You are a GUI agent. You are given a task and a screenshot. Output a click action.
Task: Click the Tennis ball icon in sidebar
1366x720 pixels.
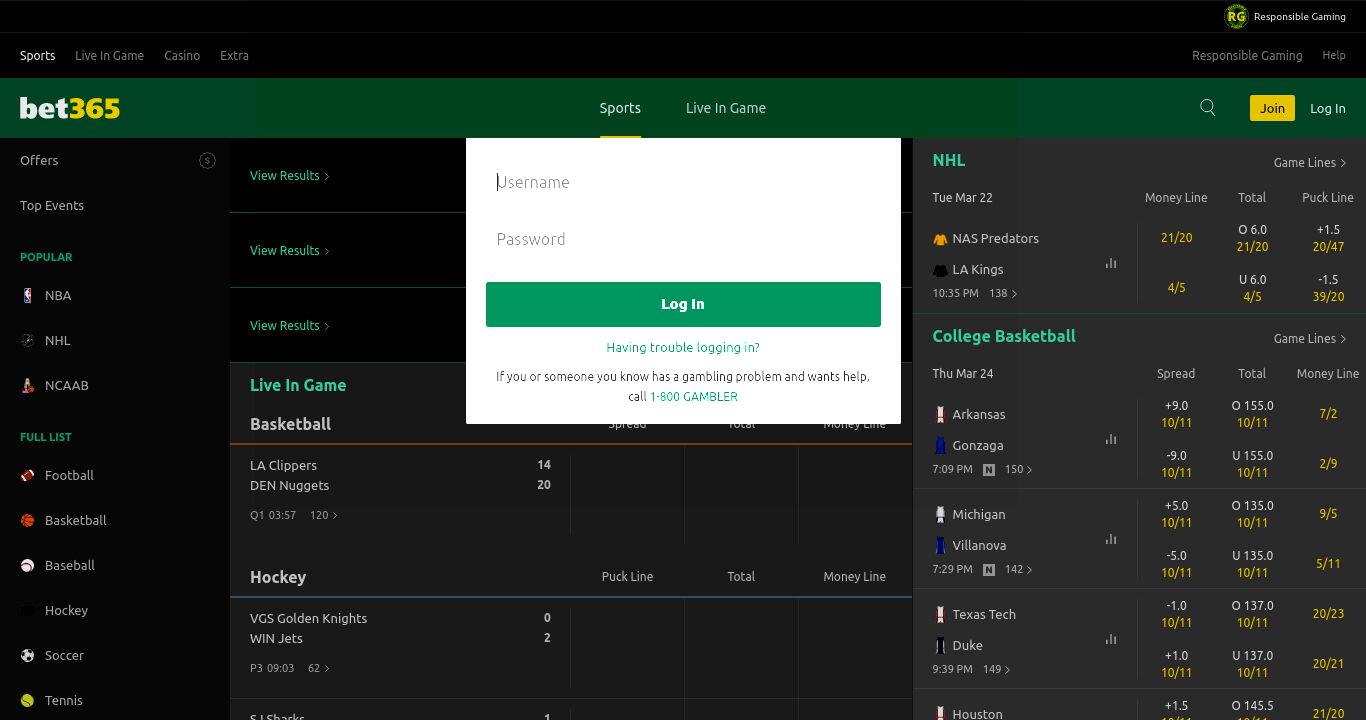pos(28,700)
